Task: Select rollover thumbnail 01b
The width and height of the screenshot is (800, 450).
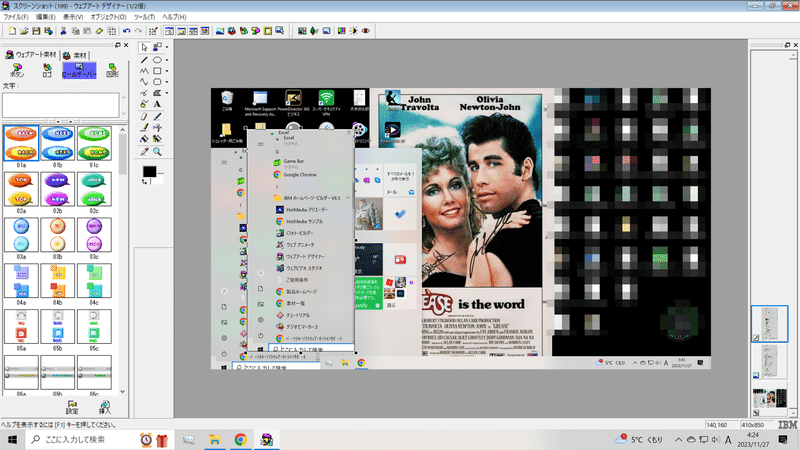Action: (x=57, y=144)
